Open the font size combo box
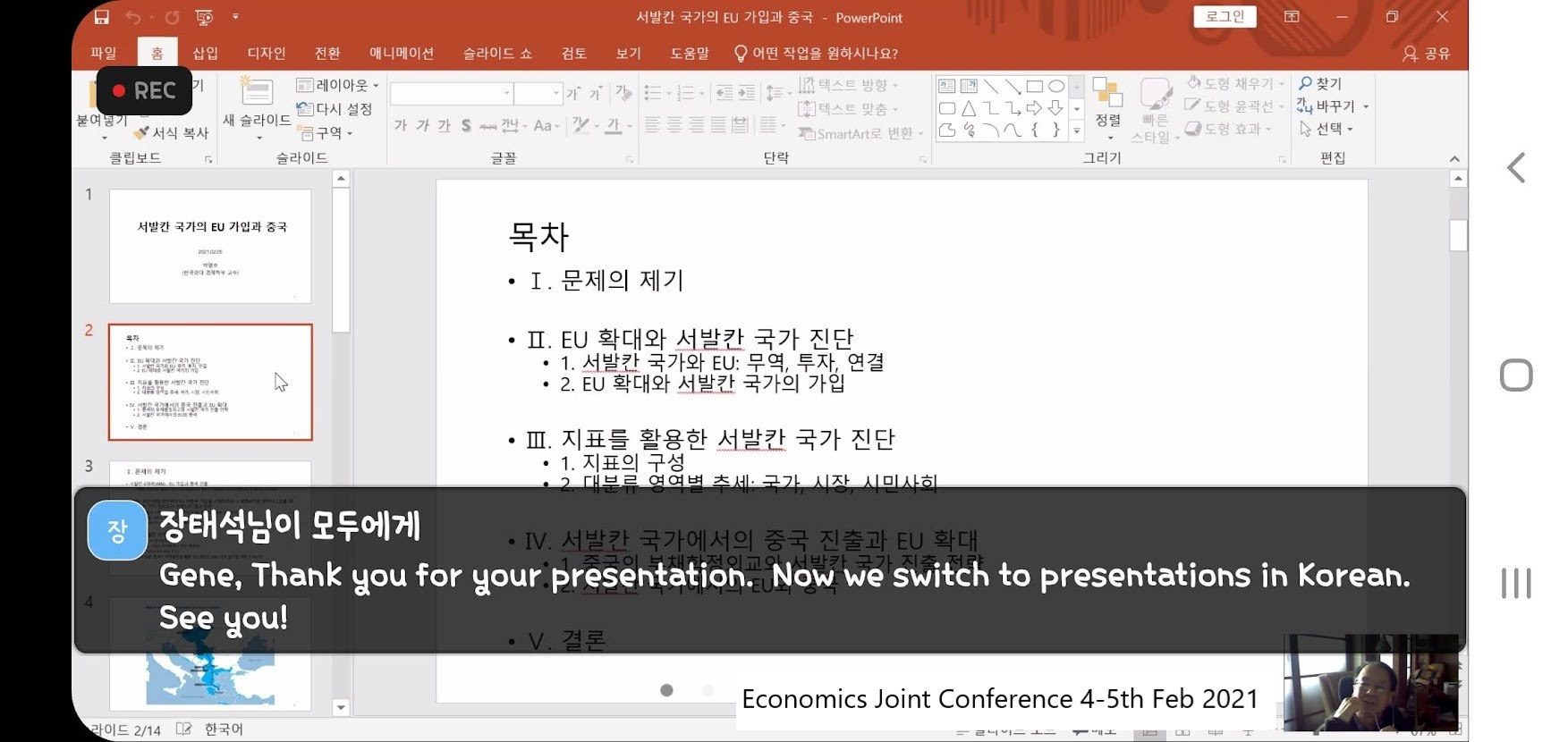This screenshot has height=742, width=1568. (x=538, y=93)
